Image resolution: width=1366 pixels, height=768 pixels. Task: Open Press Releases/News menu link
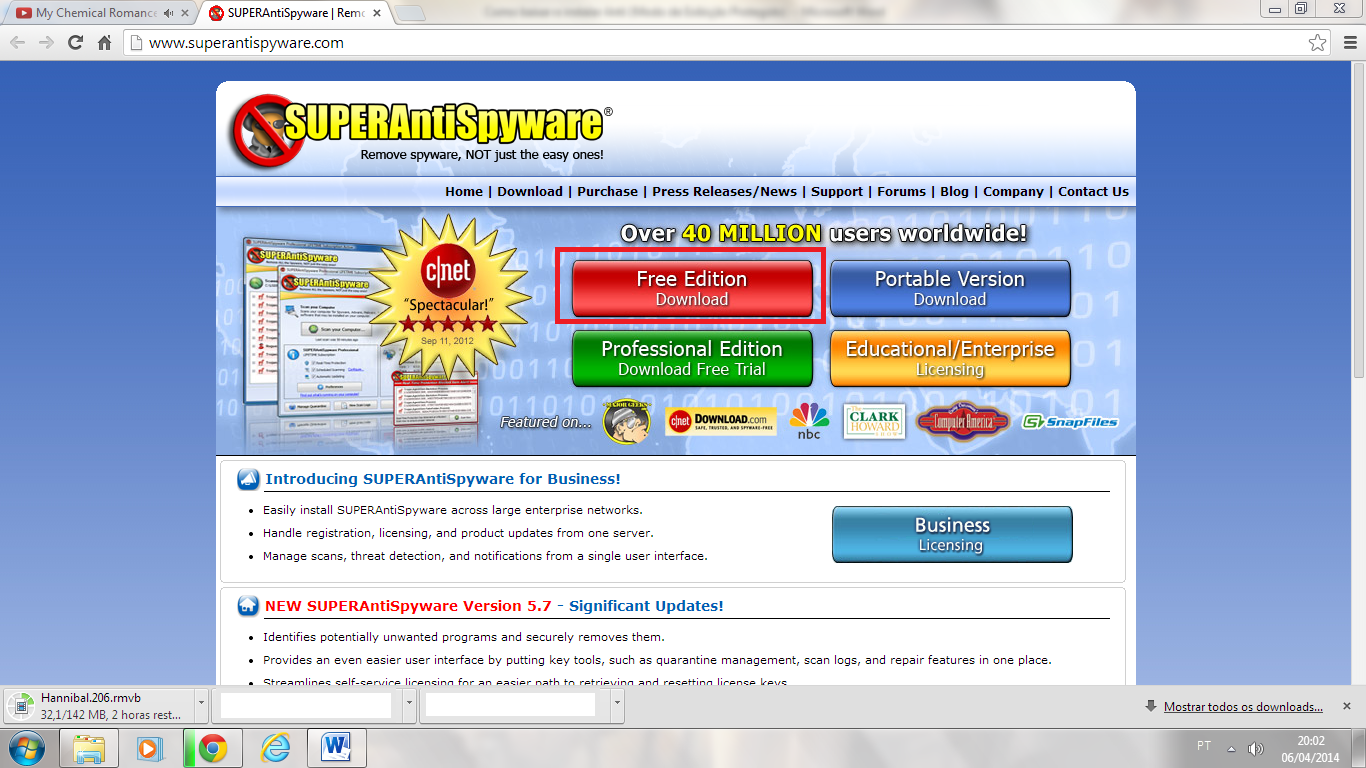pos(725,191)
